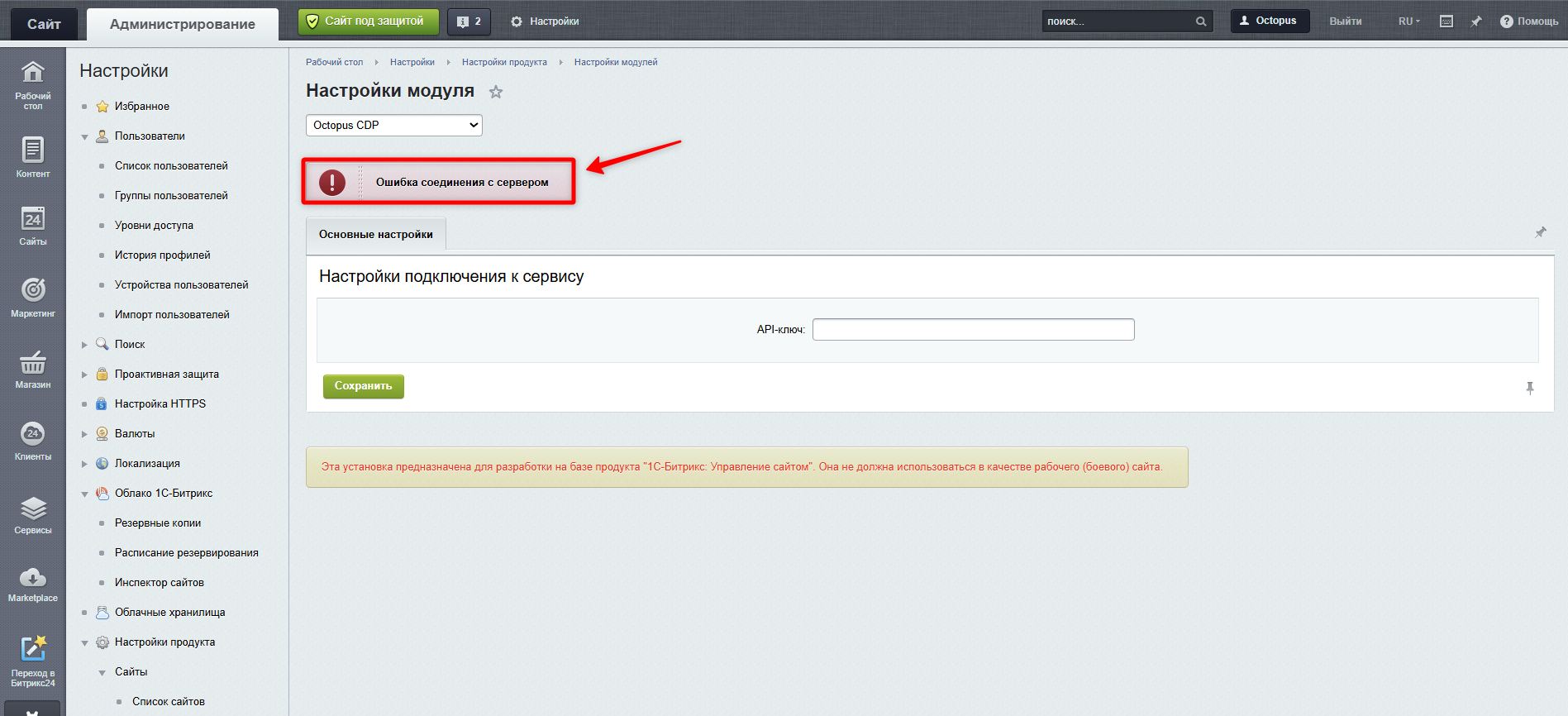Click the Сохранить button
This screenshot has height=716, width=1568.
[364, 386]
